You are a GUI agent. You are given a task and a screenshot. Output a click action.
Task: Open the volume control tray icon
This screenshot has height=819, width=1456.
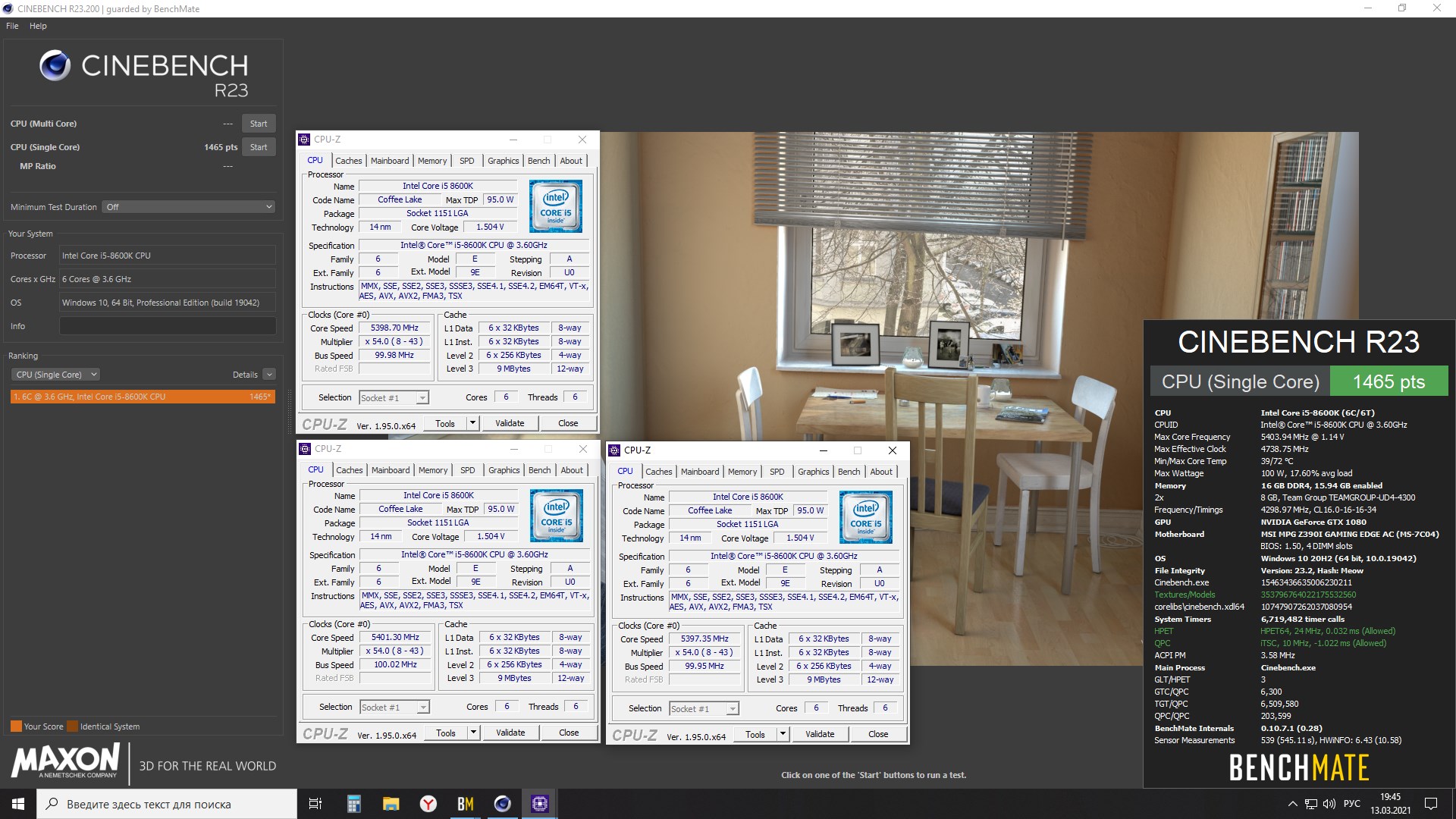tap(1329, 804)
